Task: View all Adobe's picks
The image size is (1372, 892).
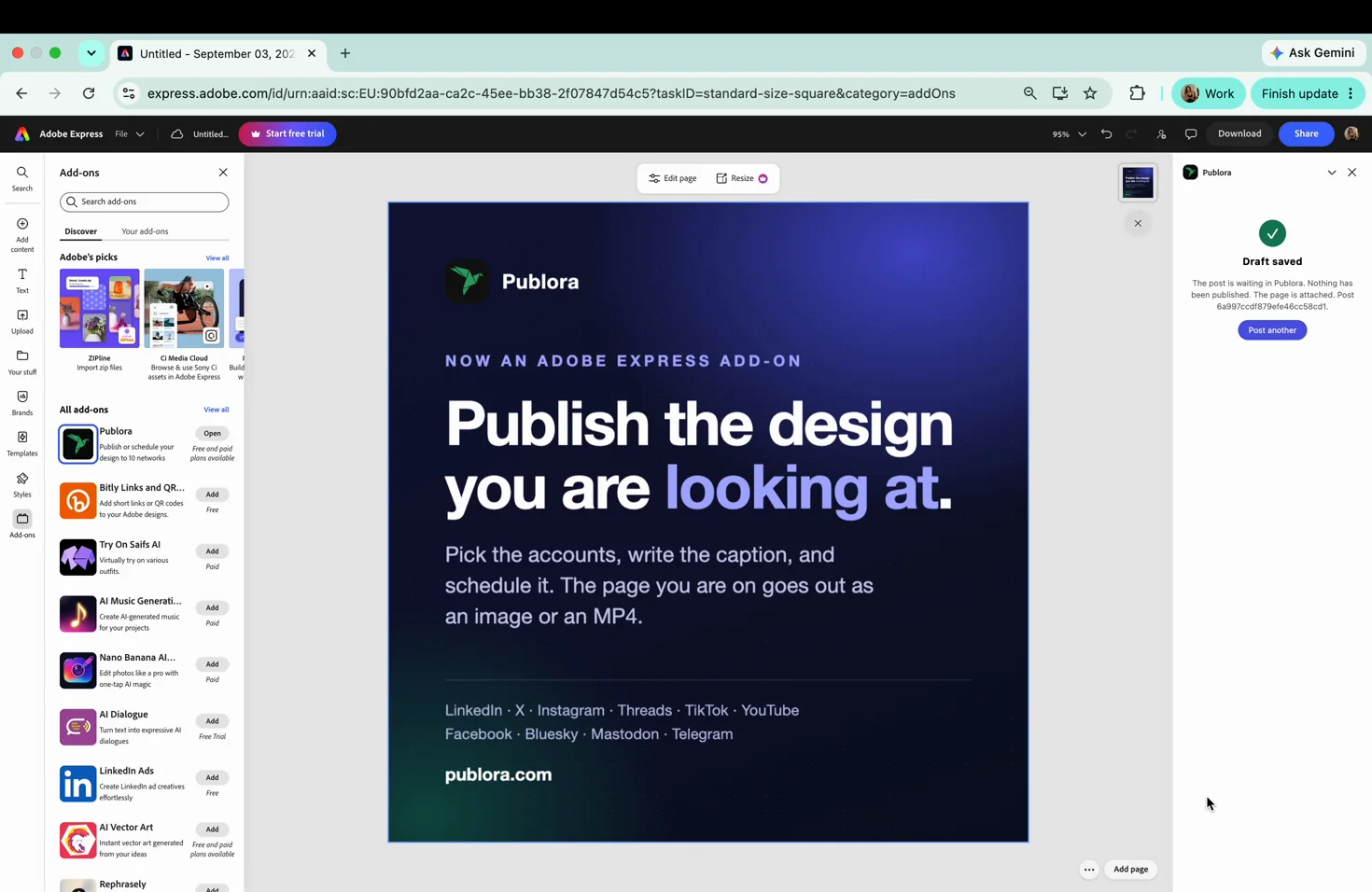Action: coord(217,258)
